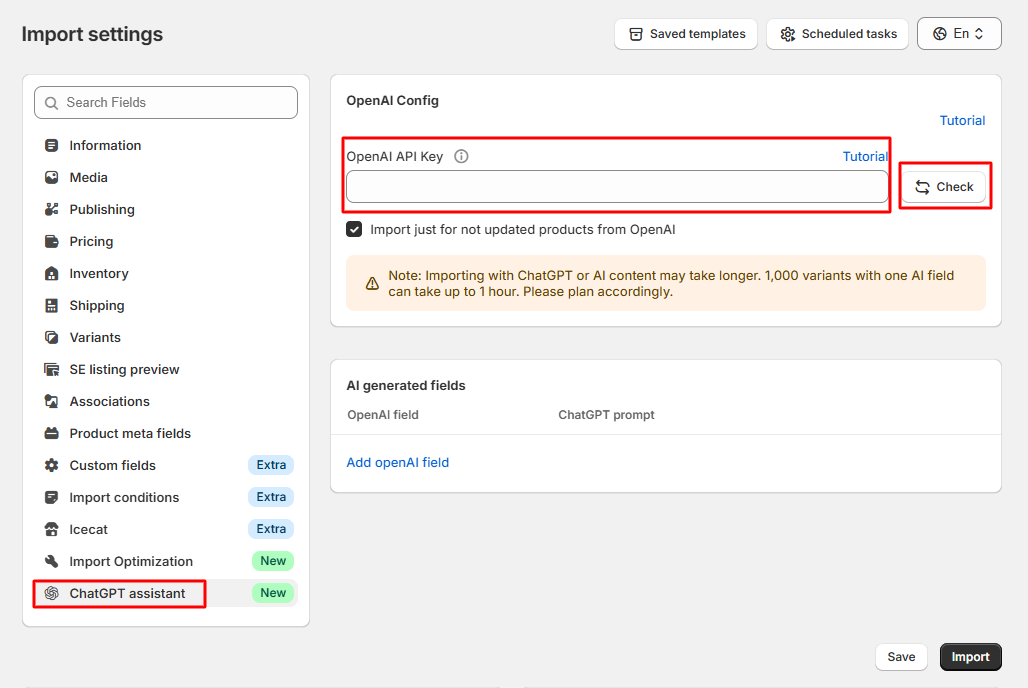Click the Variants section icon
This screenshot has width=1028, height=688.
(51, 338)
